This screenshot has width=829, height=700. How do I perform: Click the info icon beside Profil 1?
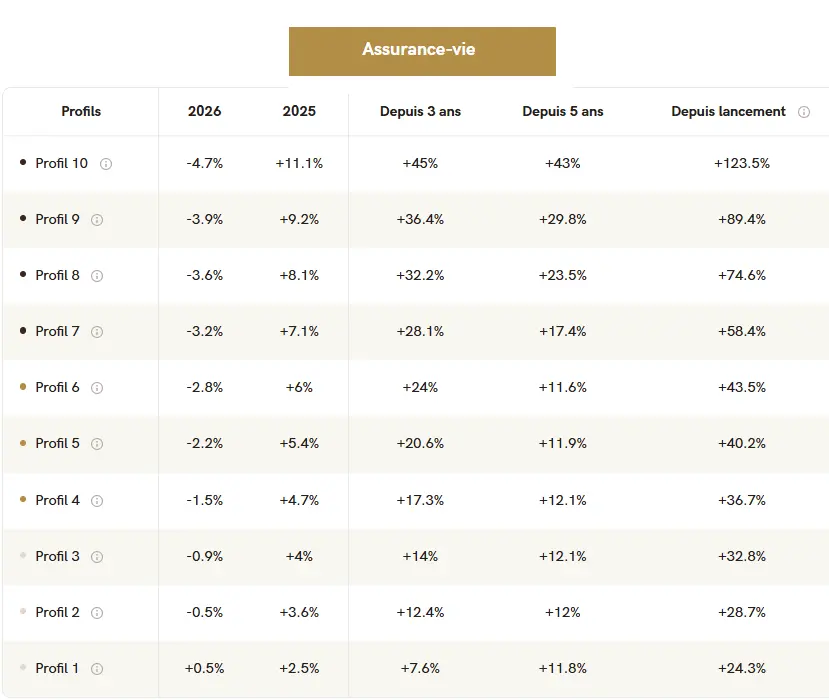tap(97, 669)
